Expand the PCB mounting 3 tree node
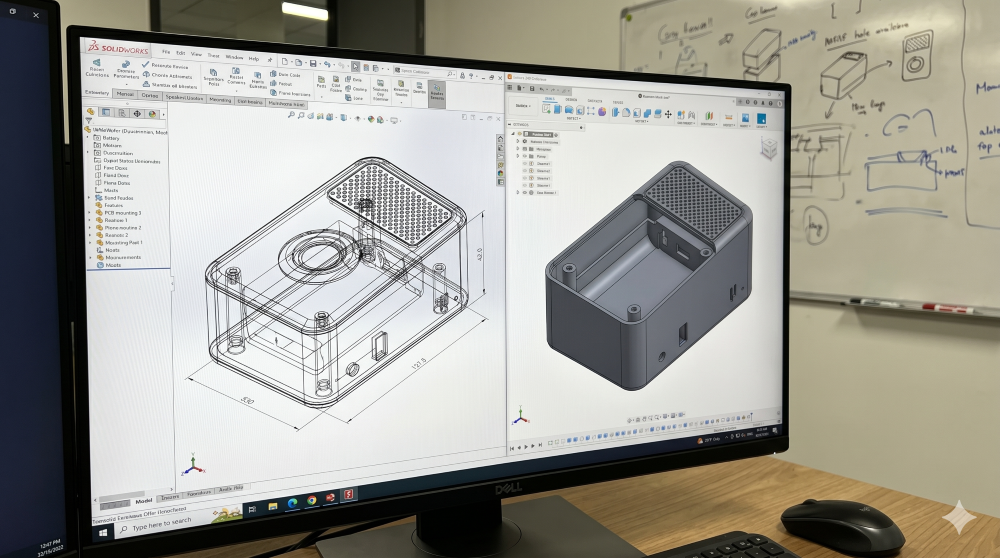This screenshot has width=1000, height=558. (x=89, y=212)
